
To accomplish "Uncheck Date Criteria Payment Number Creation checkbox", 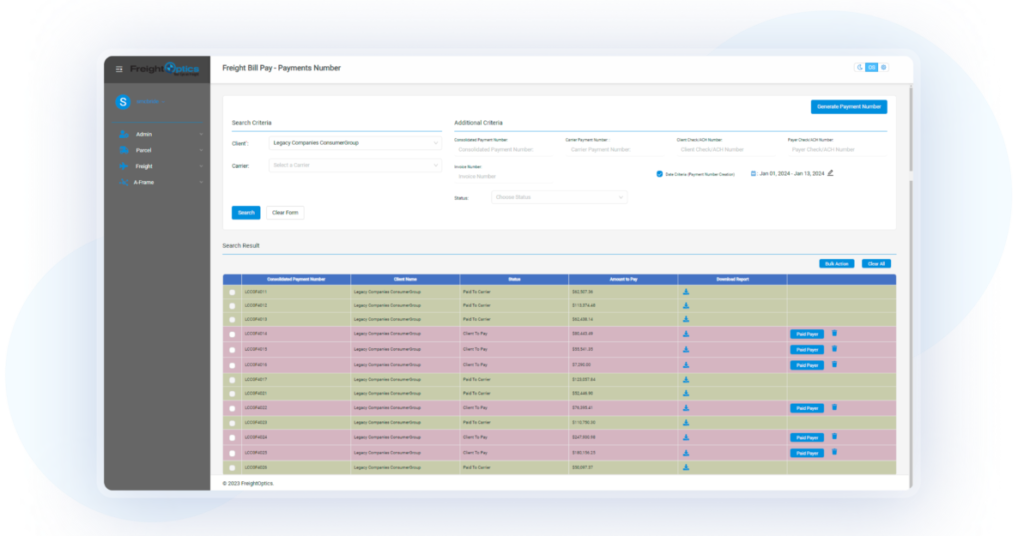I will coord(660,174).
